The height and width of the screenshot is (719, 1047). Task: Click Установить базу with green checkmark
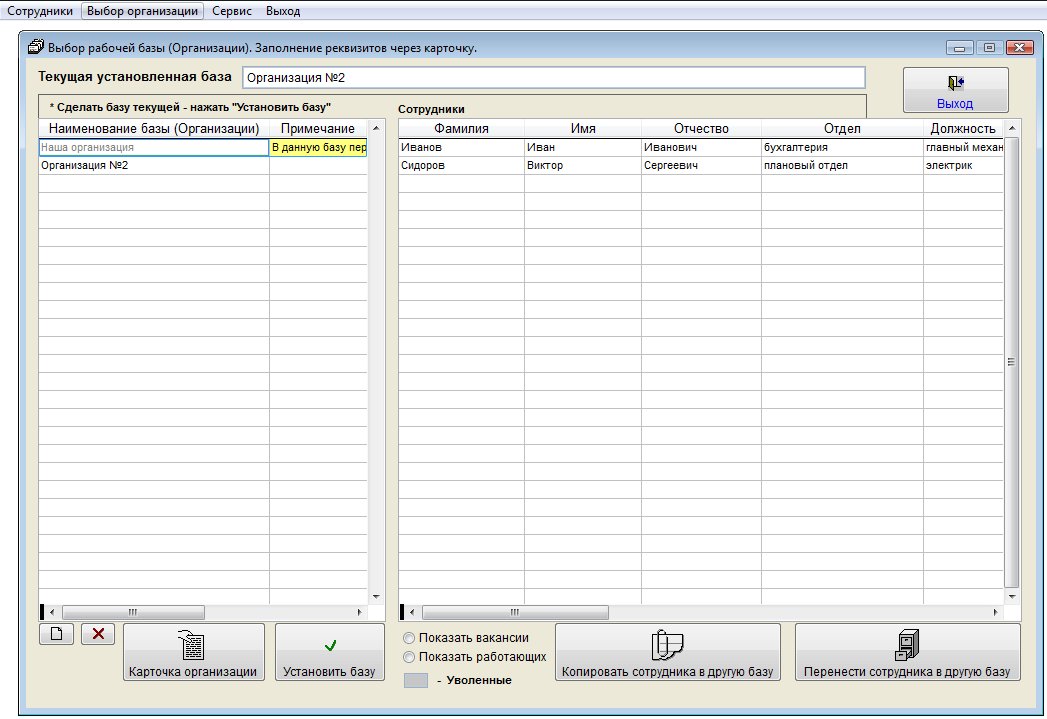330,652
